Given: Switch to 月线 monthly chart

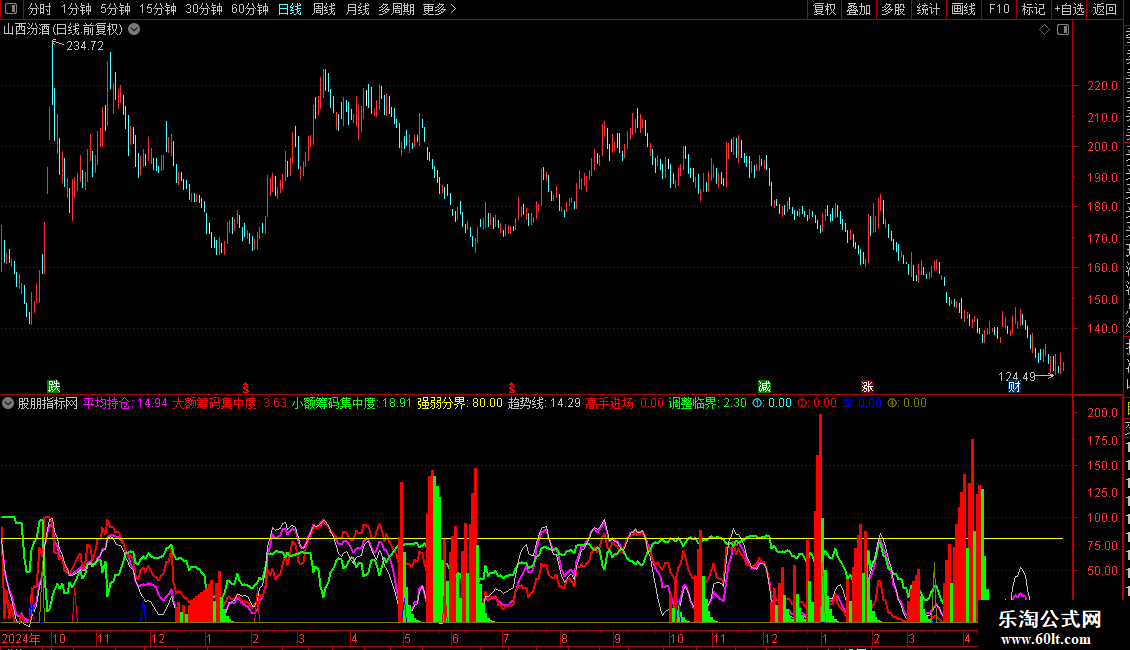Looking at the screenshot, I should coord(357,9).
